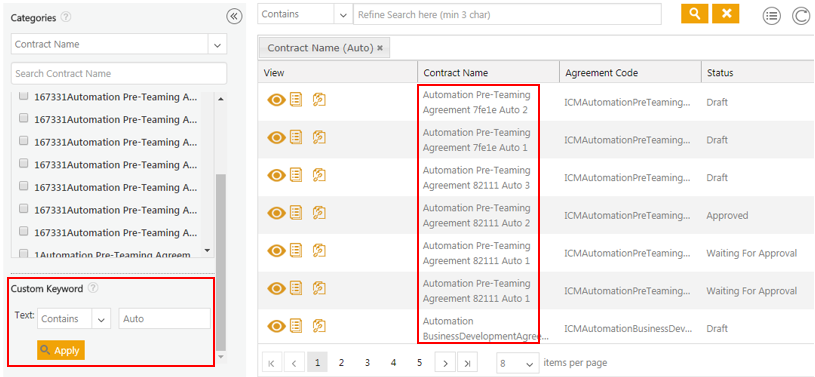
Task: Click the circular refresh icon
Action: pyautogui.click(x=801, y=16)
